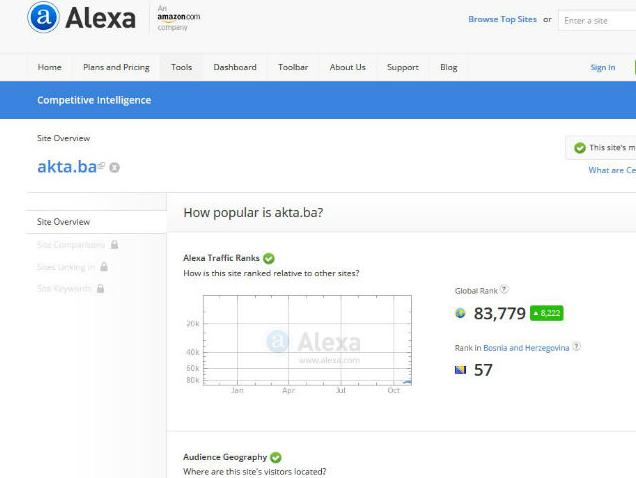Follow the Browse Top Sites link
The width and height of the screenshot is (636, 478).
[502, 19]
